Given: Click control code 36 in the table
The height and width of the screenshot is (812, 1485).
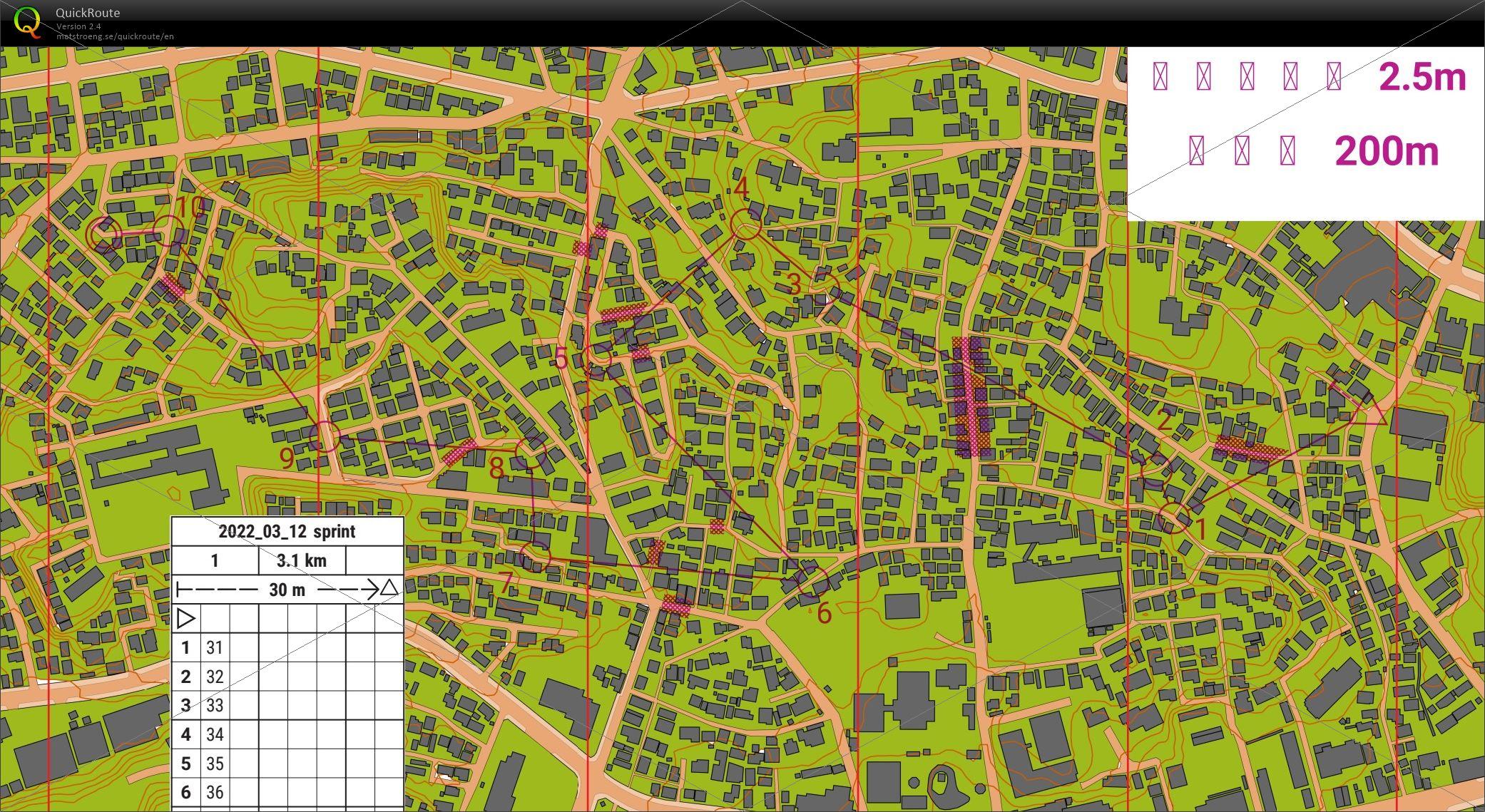Looking at the screenshot, I should (215, 792).
